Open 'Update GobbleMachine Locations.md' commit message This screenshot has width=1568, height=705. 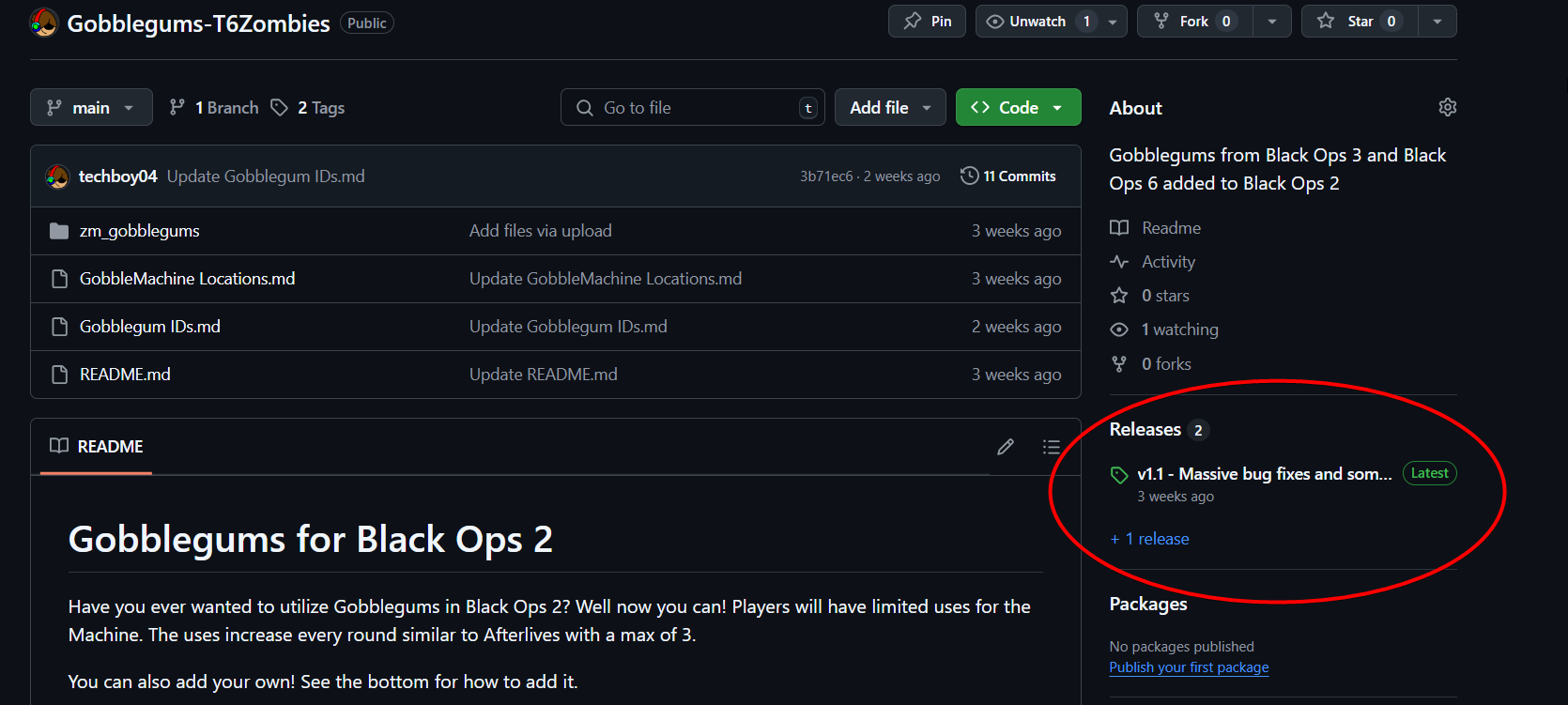point(606,279)
